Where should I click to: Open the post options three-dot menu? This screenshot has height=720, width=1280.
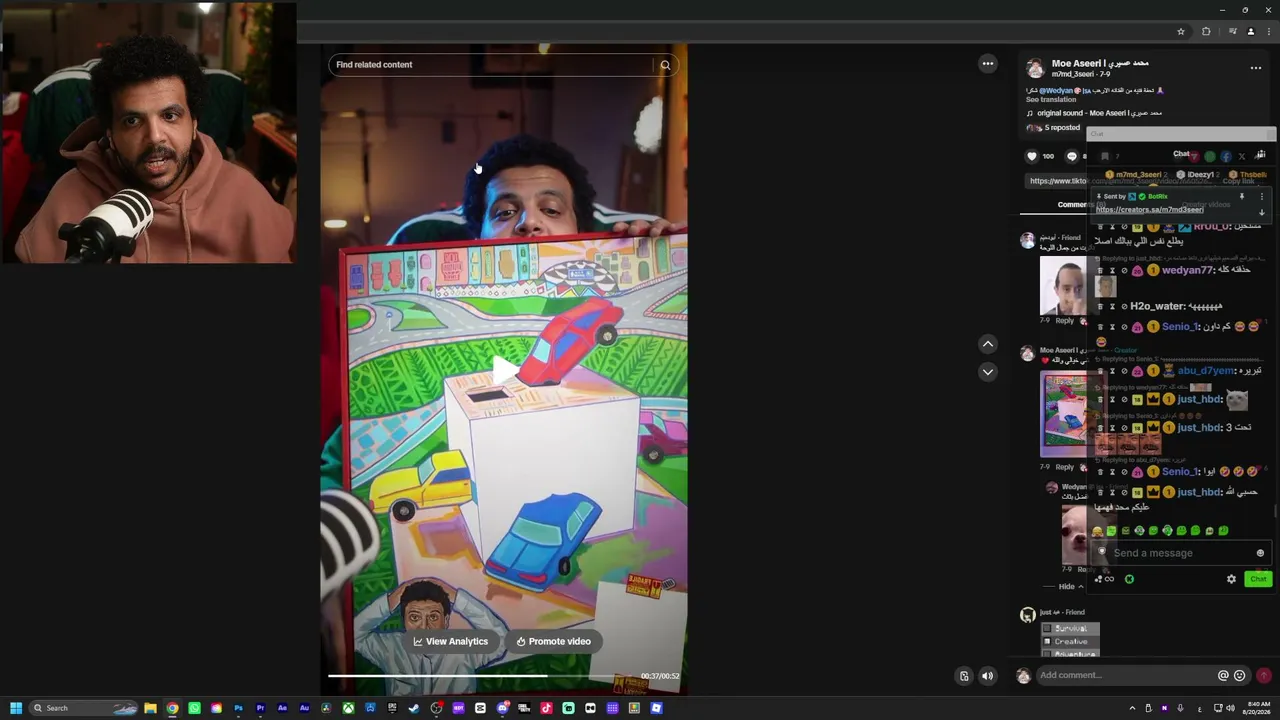(x=1256, y=68)
